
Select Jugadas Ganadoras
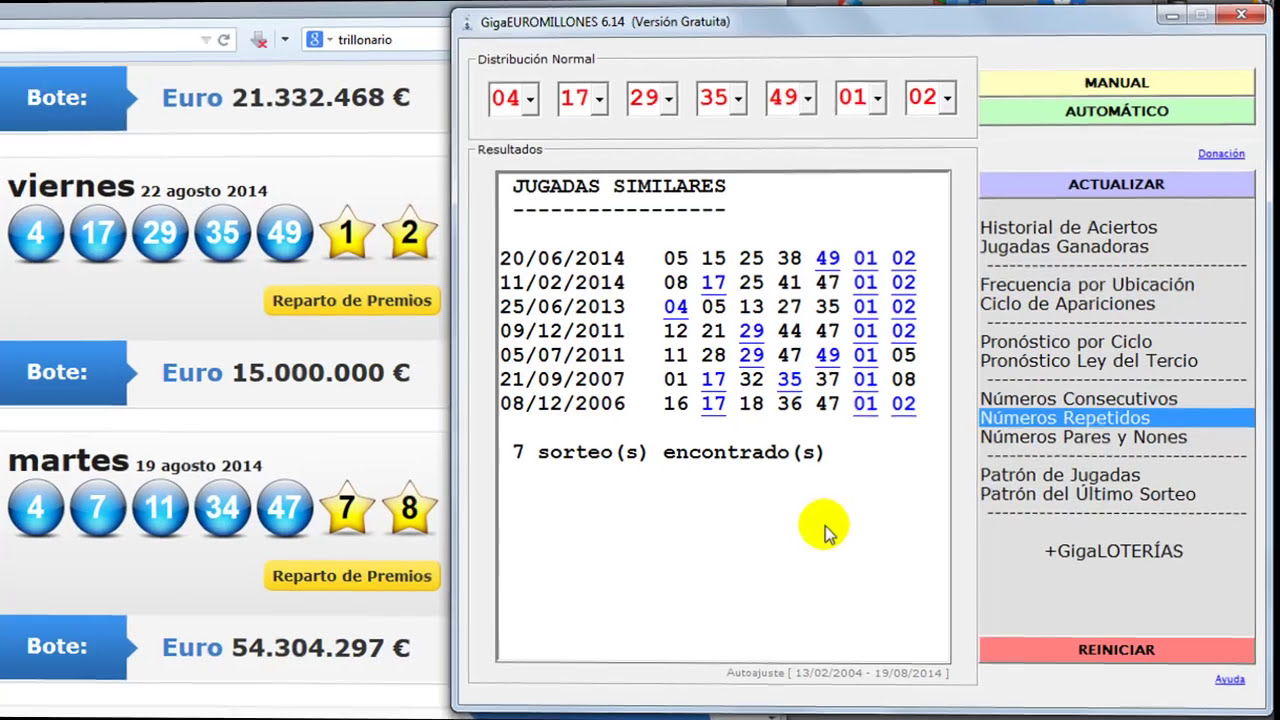point(1064,247)
